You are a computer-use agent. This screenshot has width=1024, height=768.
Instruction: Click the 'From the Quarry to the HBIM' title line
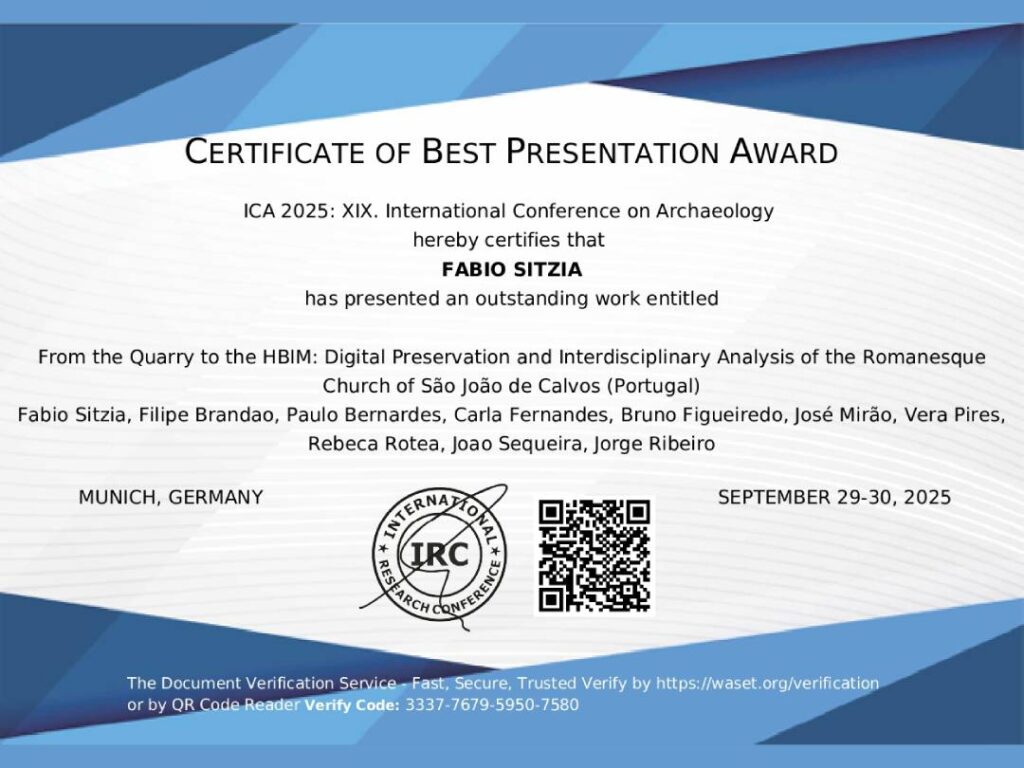click(511, 357)
